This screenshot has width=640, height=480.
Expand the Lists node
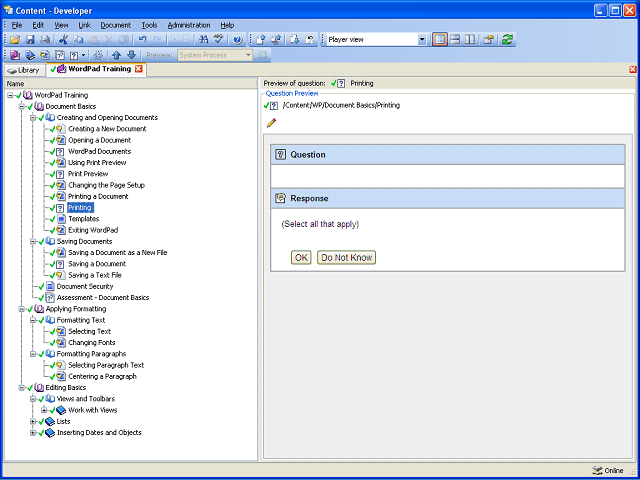click(33, 422)
